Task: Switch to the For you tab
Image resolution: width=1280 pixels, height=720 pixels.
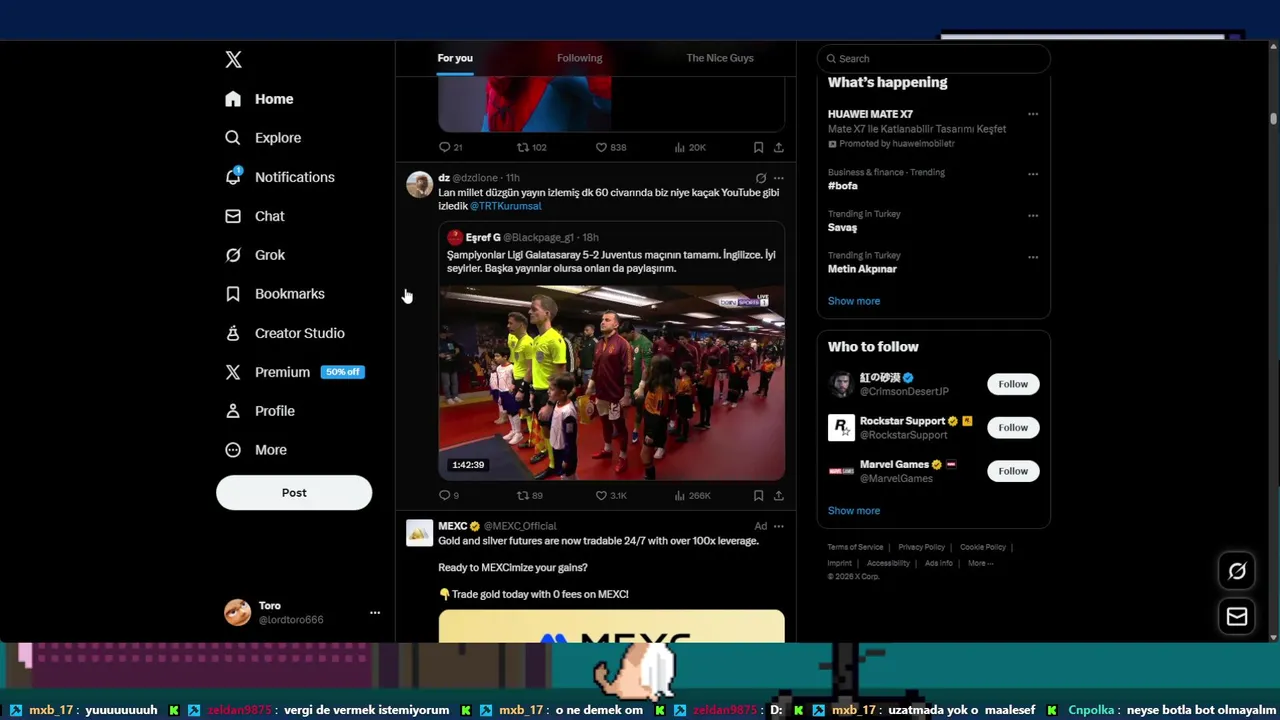Action: [455, 58]
